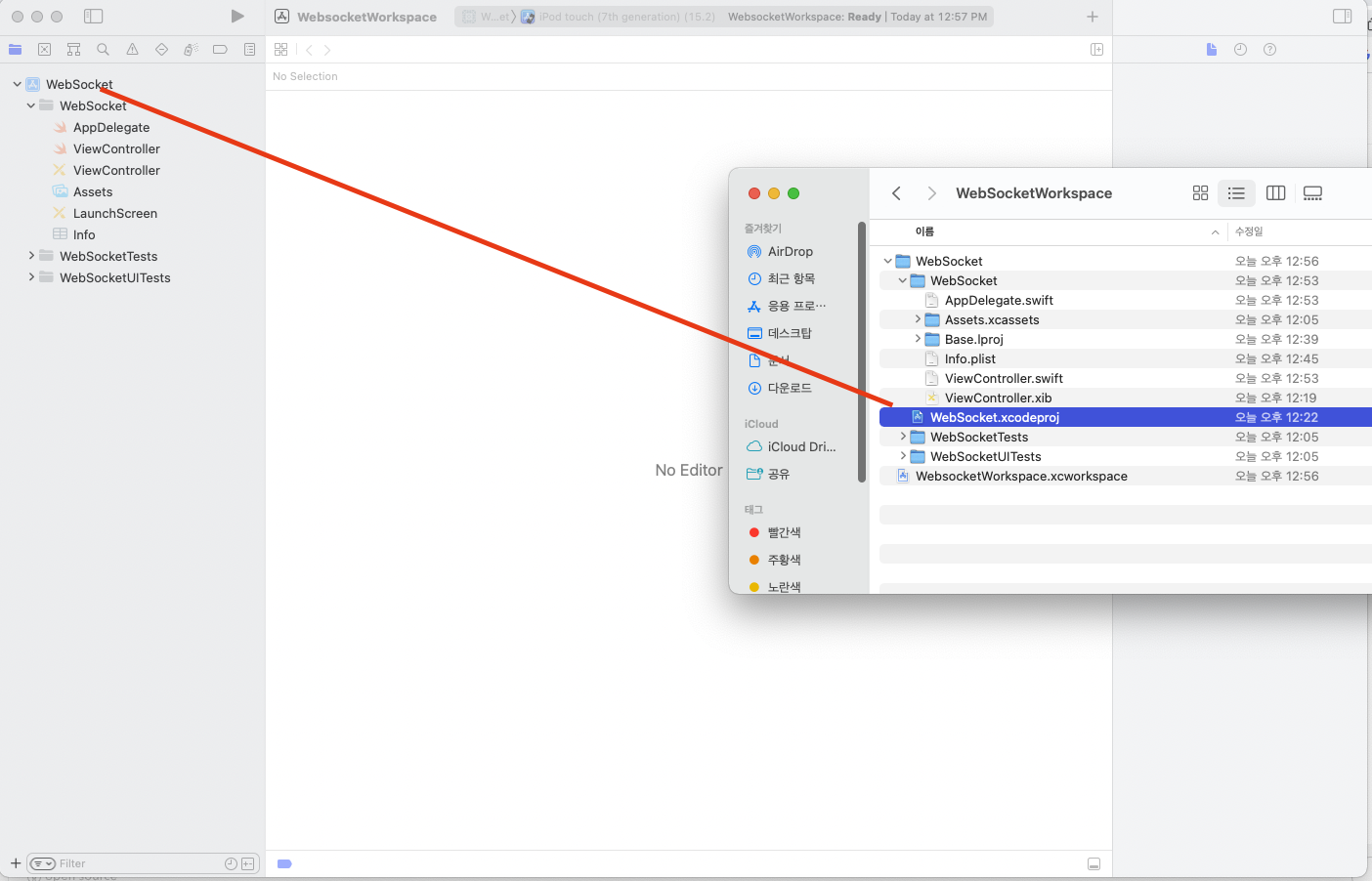Show the File inspector
The width and height of the screenshot is (1372, 881).
pyautogui.click(x=1212, y=50)
